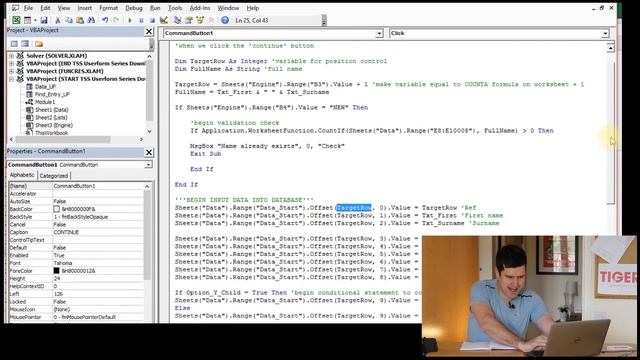Screen dimensions: 640x360
Task: Click the View Microsoft Excel toolbar icon
Action: point(16,20)
